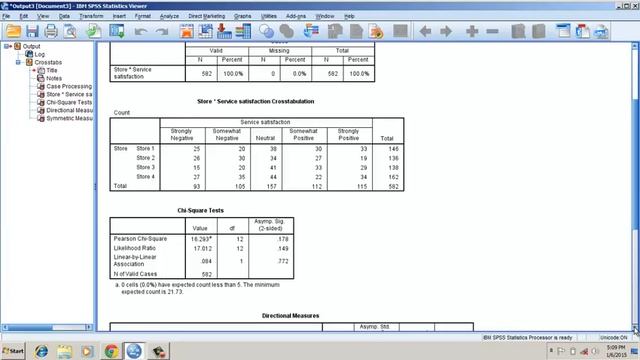Open the File menu

(6, 16)
